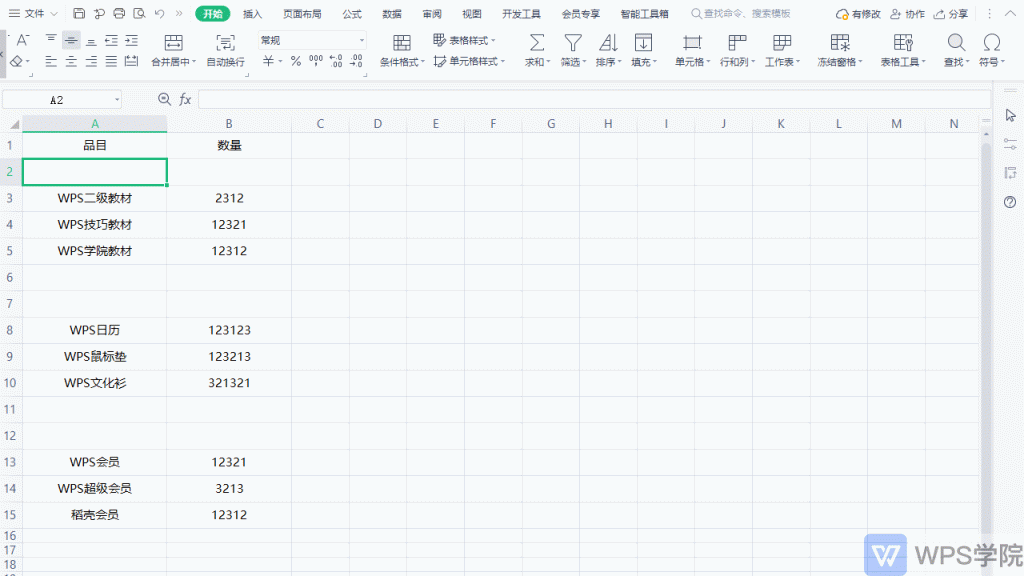The height and width of the screenshot is (576, 1024).
Task: Click the 协作 collaborate button
Action: 908,14
